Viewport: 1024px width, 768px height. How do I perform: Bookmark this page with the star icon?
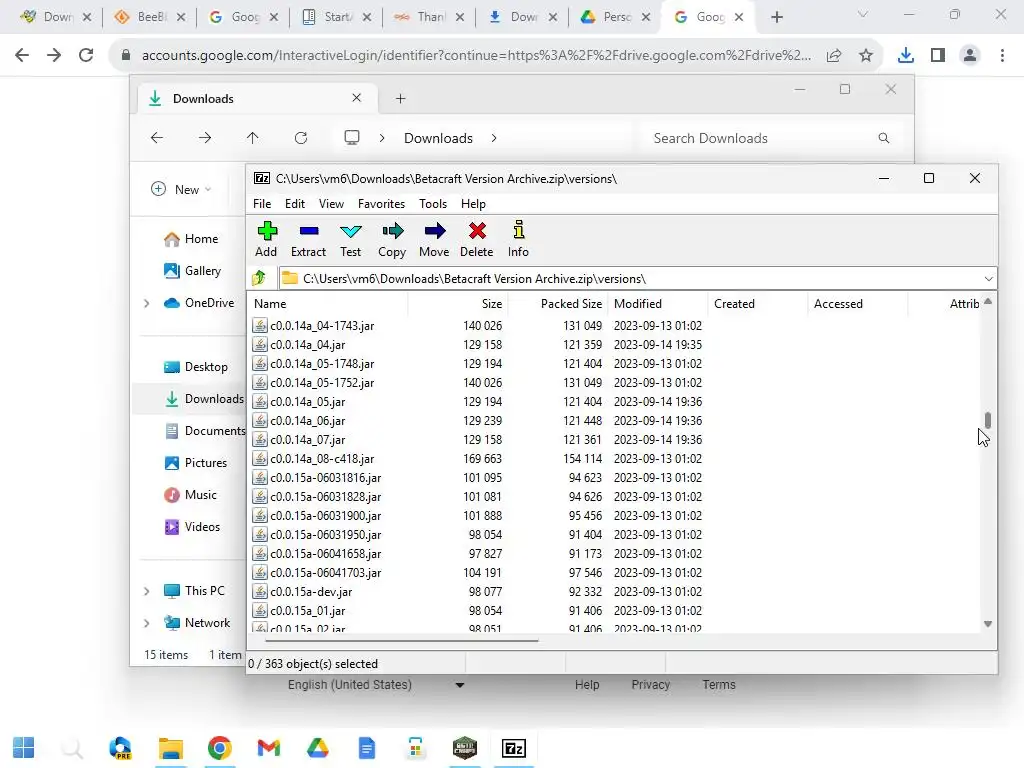click(x=866, y=56)
